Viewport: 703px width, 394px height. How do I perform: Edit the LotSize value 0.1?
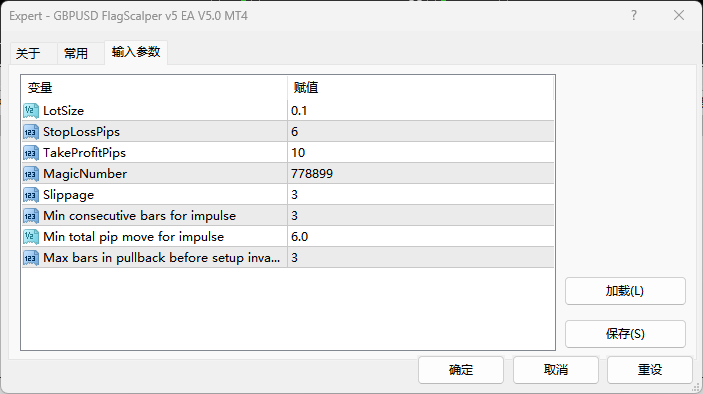421,111
